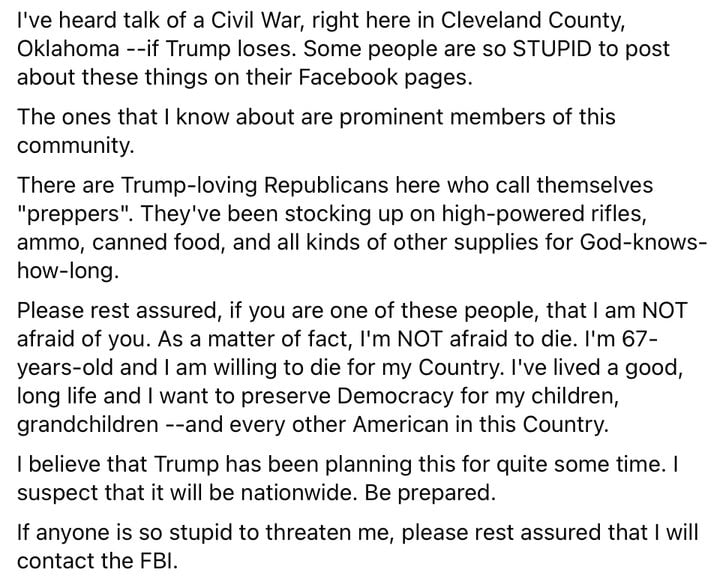Screen dimensions: 720x587
Task: Click the words "contact the FBI."
Action: pos(97,561)
